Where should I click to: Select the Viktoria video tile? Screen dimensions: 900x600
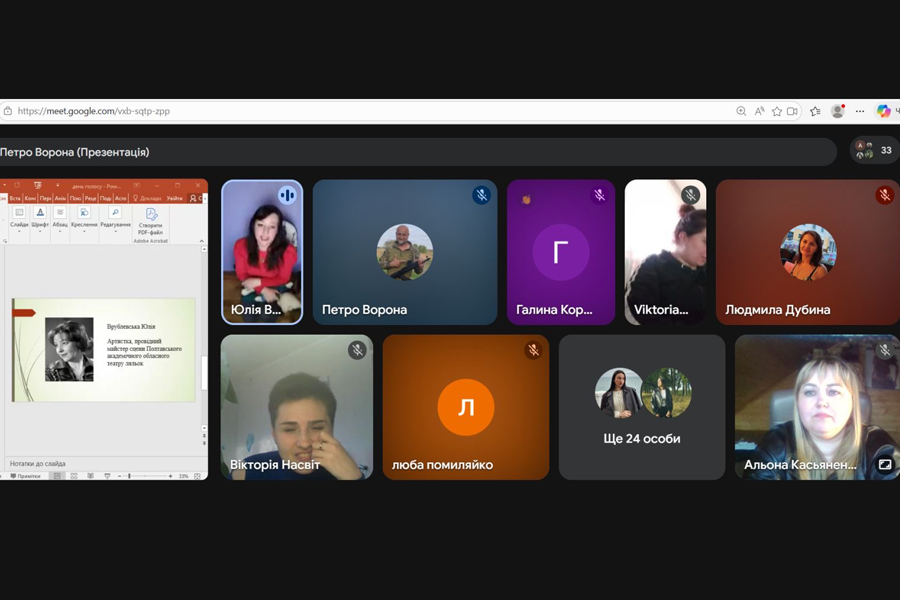665,252
